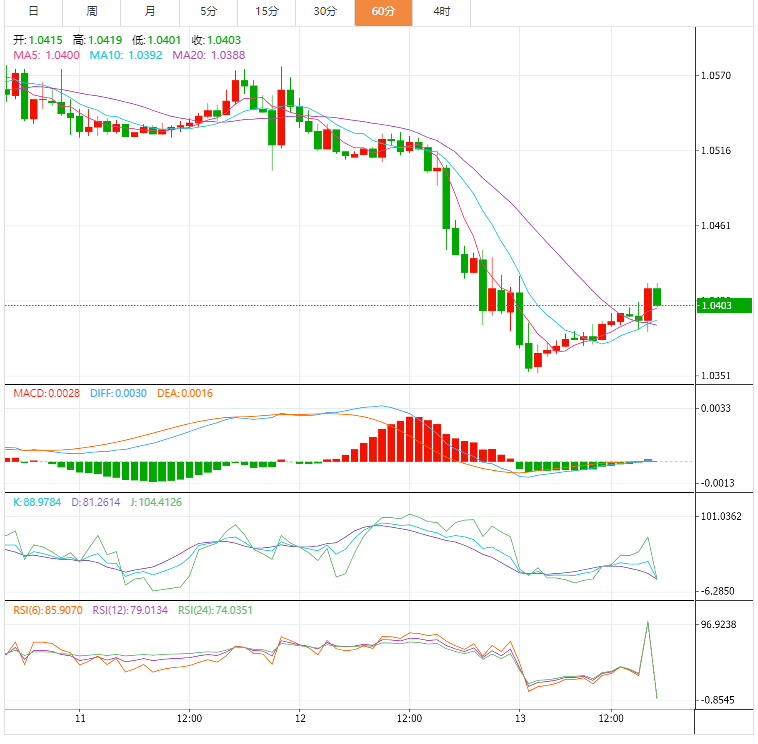Image resolution: width=758 pixels, height=744 pixels.
Task: Click the date marker 13 on time axis
Action: click(x=520, y=719)
